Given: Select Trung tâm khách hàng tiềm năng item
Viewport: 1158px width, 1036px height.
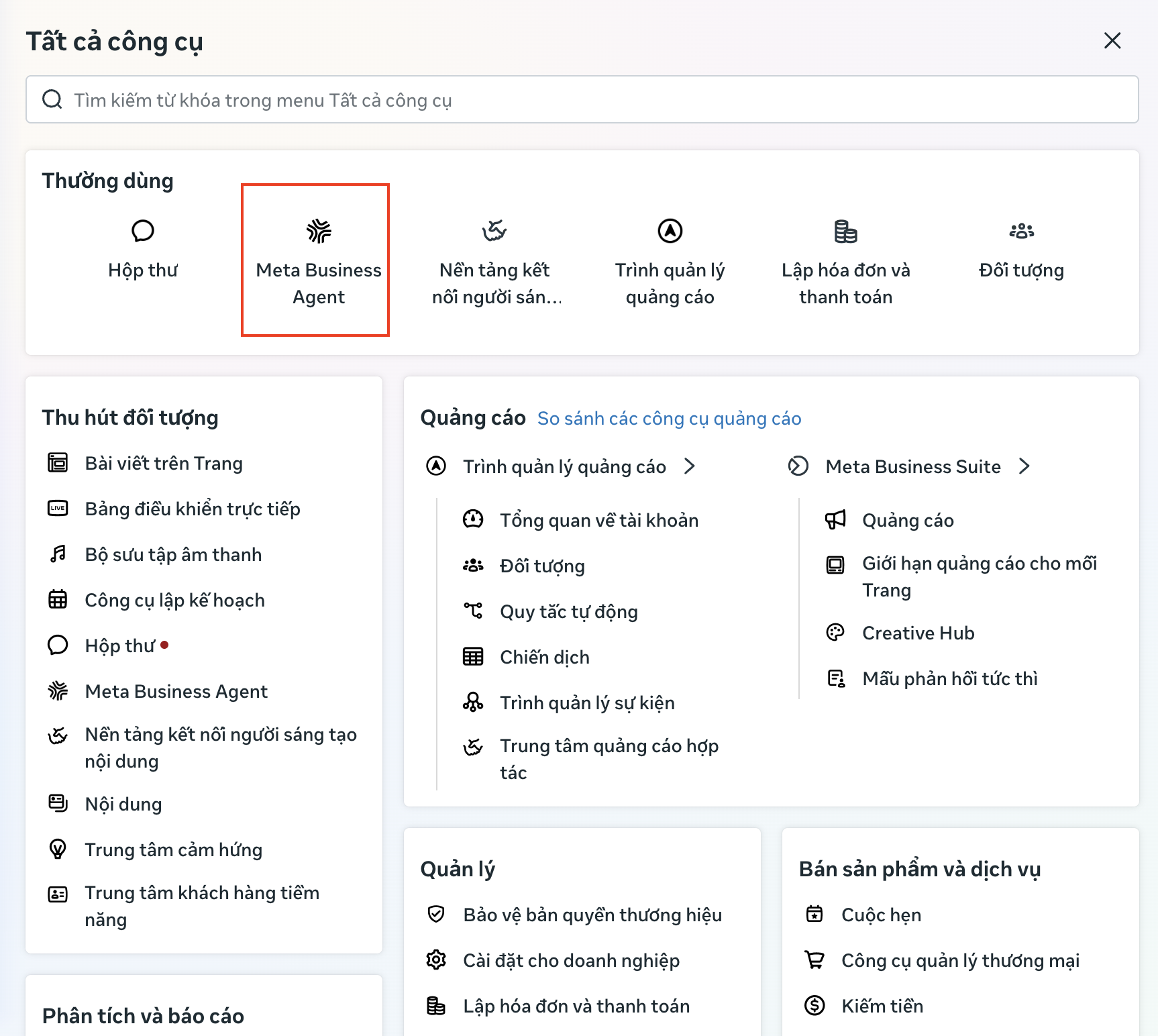Looking at the screenshot, I should [204, 906].
